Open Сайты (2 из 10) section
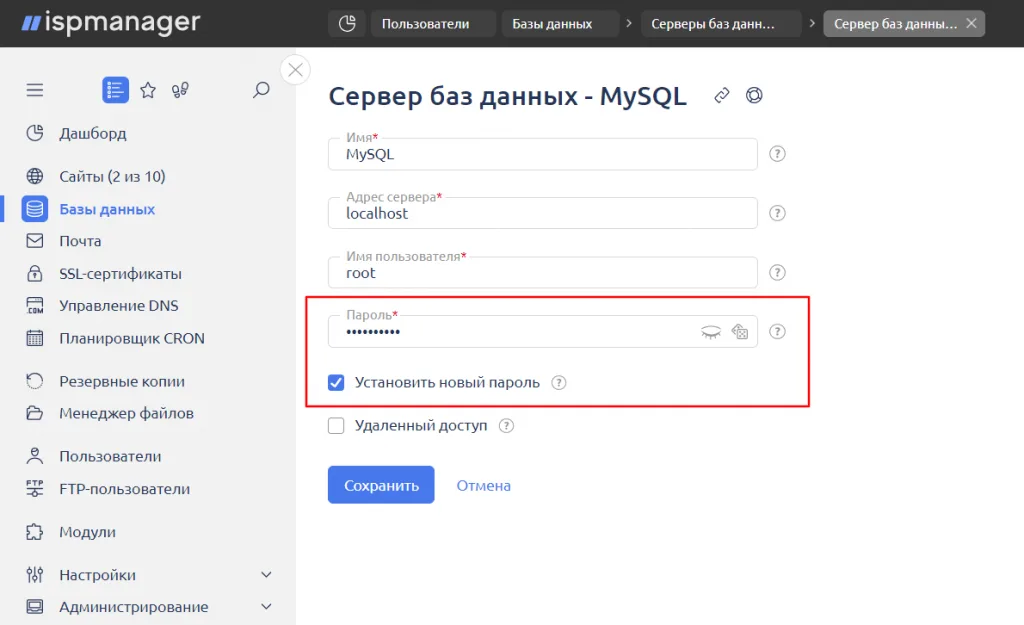1024x625 pixels. click(112, 176)
